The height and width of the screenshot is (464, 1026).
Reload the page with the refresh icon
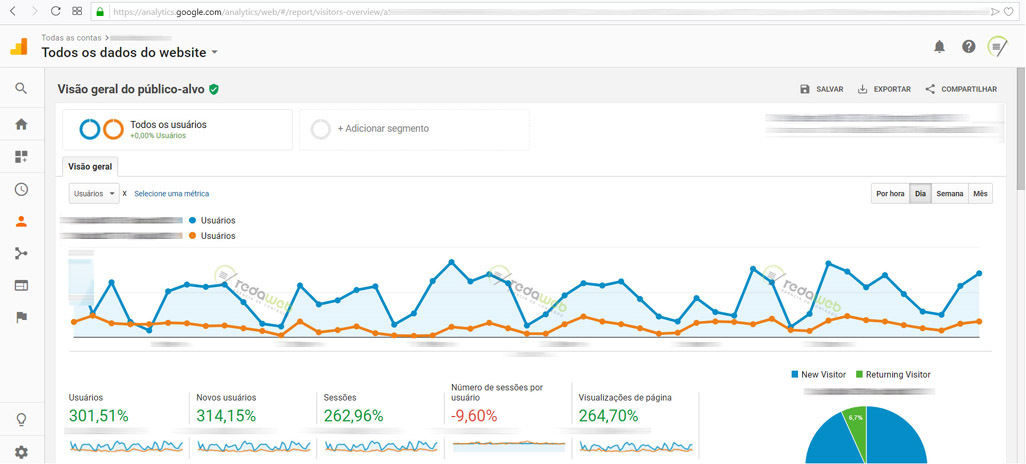[x=56, y=11]
